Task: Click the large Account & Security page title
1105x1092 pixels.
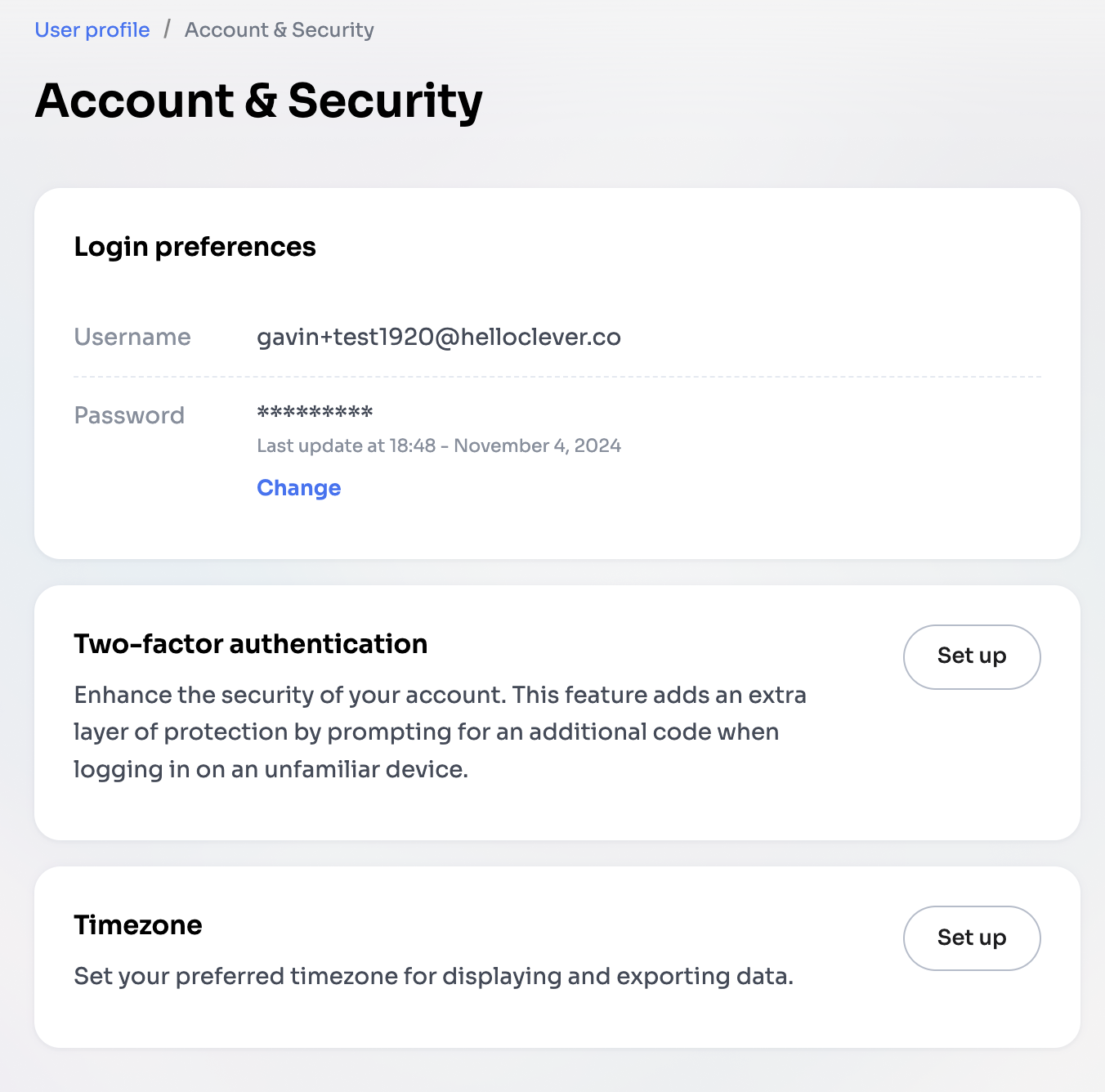Action: click(x=258, y=101)
